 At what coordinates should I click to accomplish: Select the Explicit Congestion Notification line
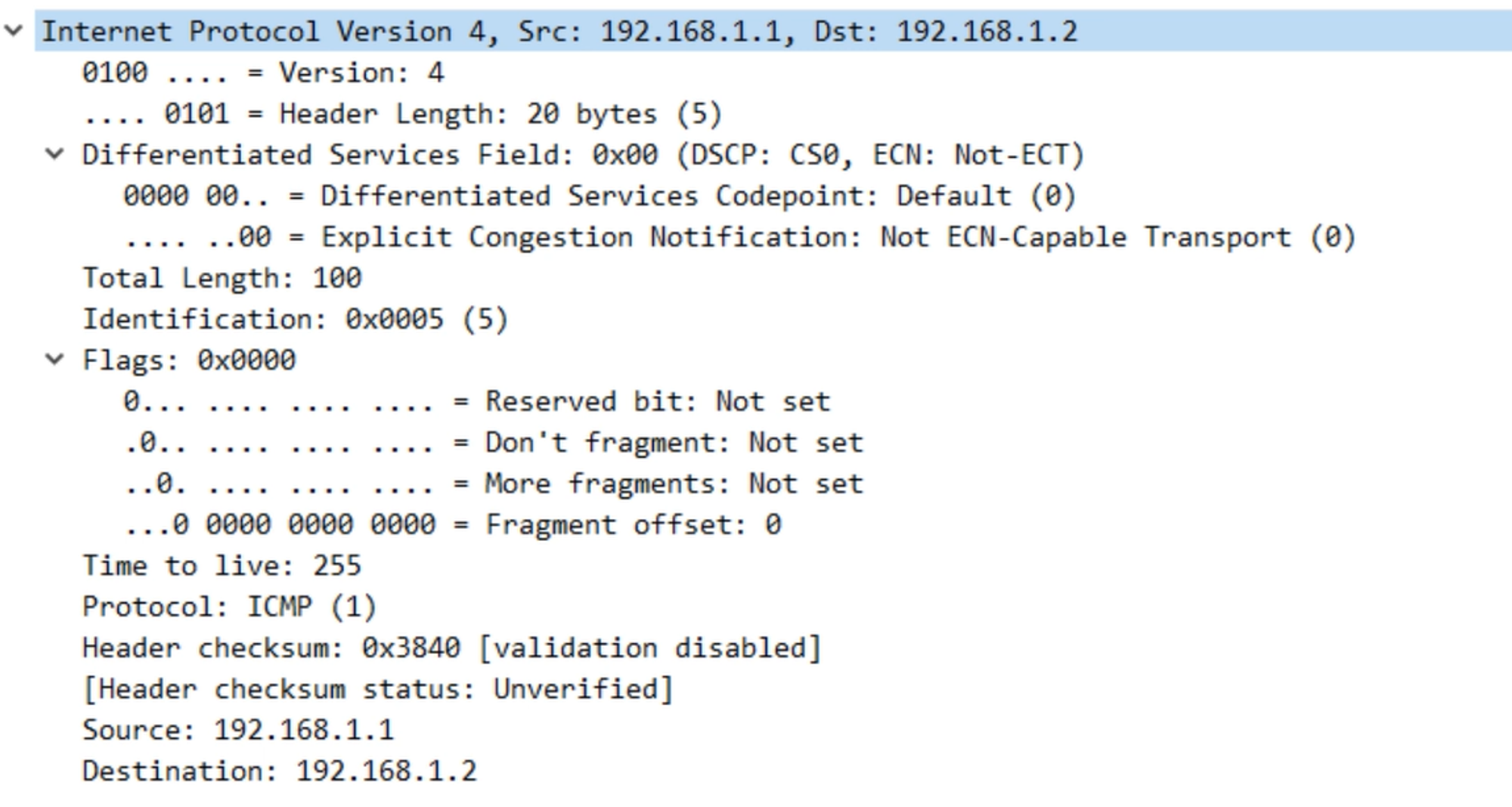point(739,237)
